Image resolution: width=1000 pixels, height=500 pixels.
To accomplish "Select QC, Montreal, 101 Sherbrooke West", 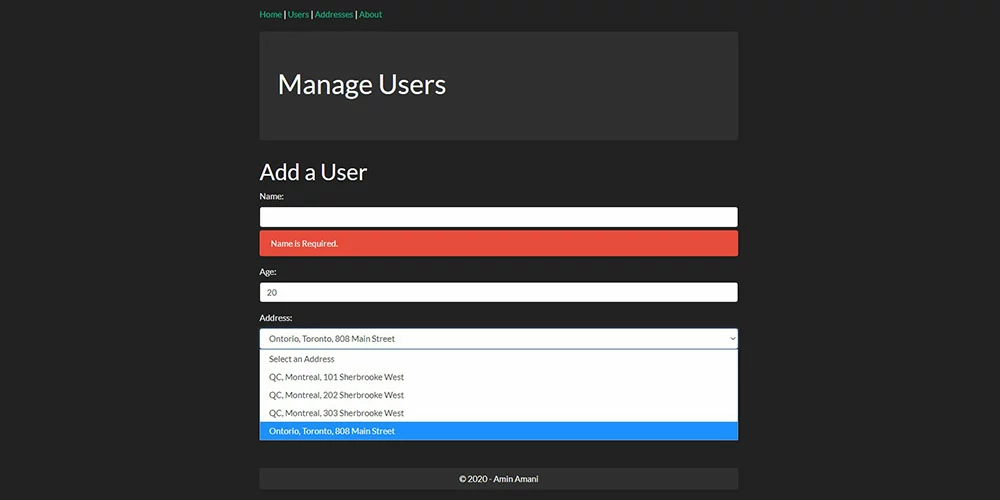I will coord(499,377).
